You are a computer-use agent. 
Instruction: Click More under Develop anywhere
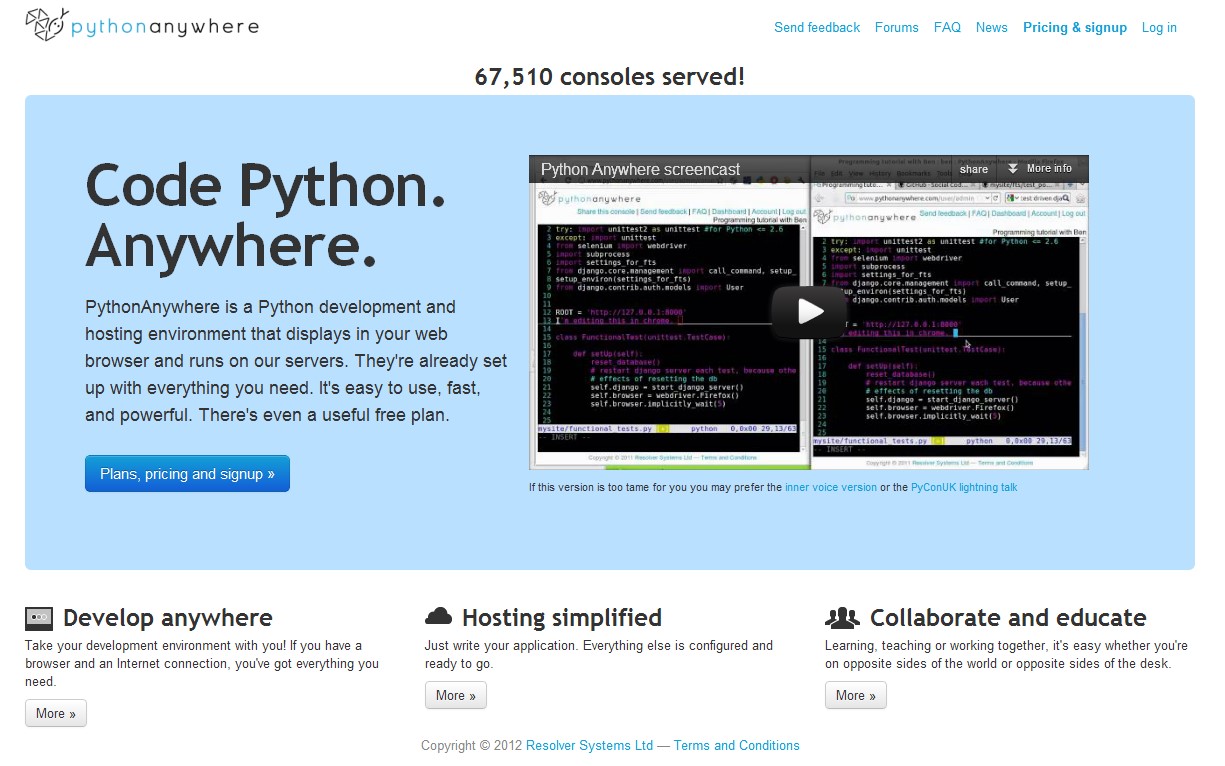click(x=55, y=713)
